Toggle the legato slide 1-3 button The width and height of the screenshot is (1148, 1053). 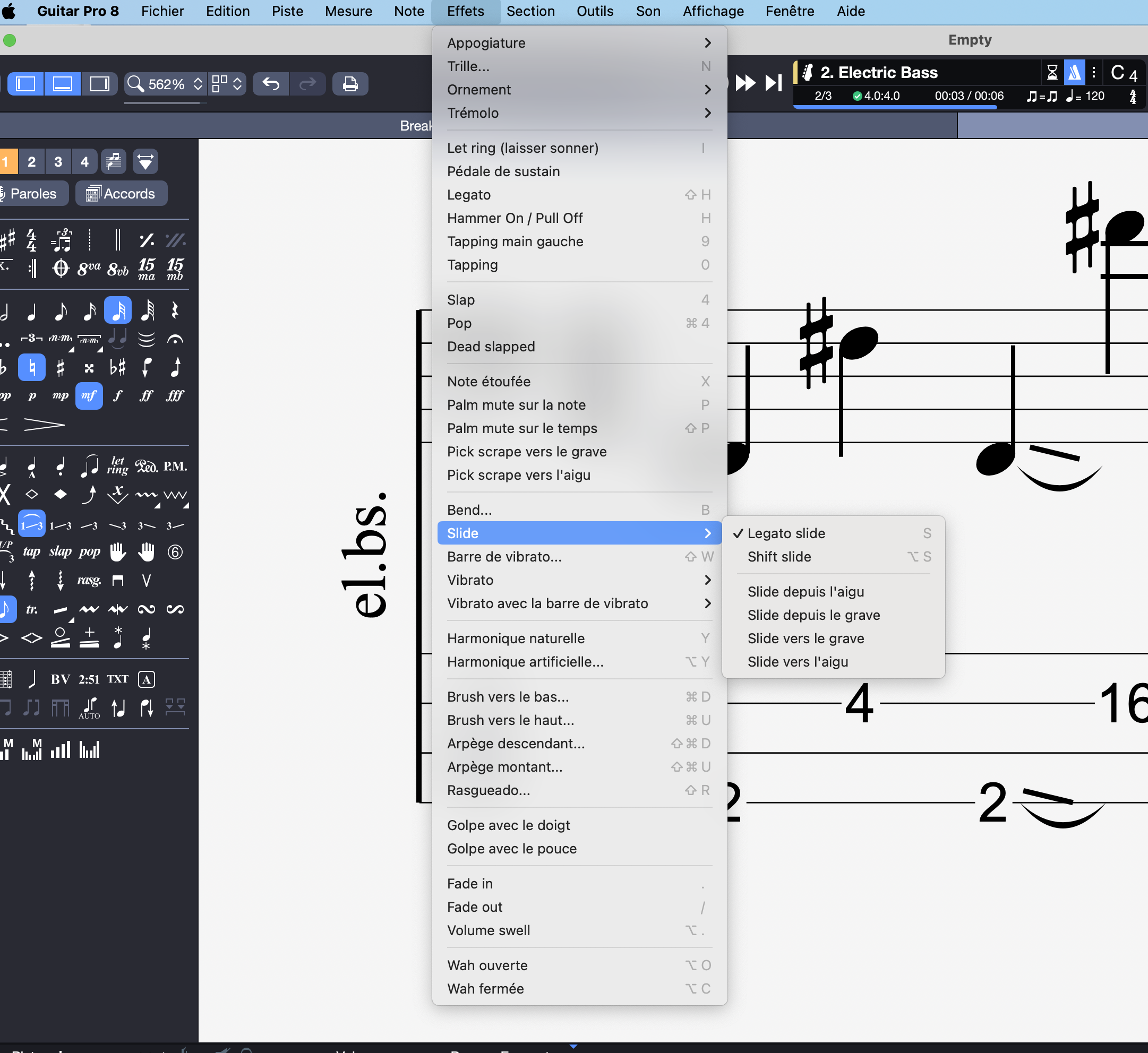[32, 524]
